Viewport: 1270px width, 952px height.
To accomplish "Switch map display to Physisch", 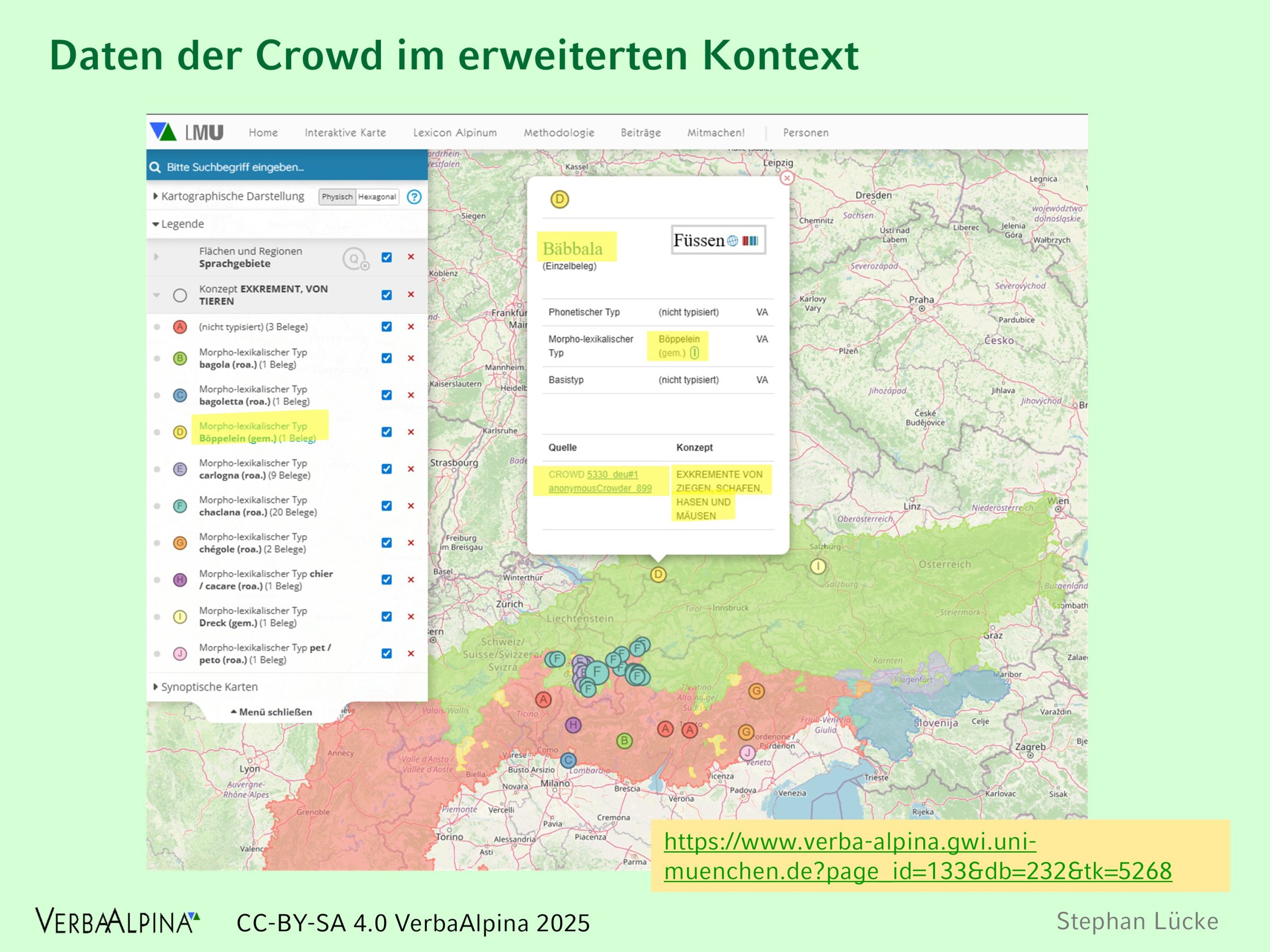I will (x=337, y=197).
